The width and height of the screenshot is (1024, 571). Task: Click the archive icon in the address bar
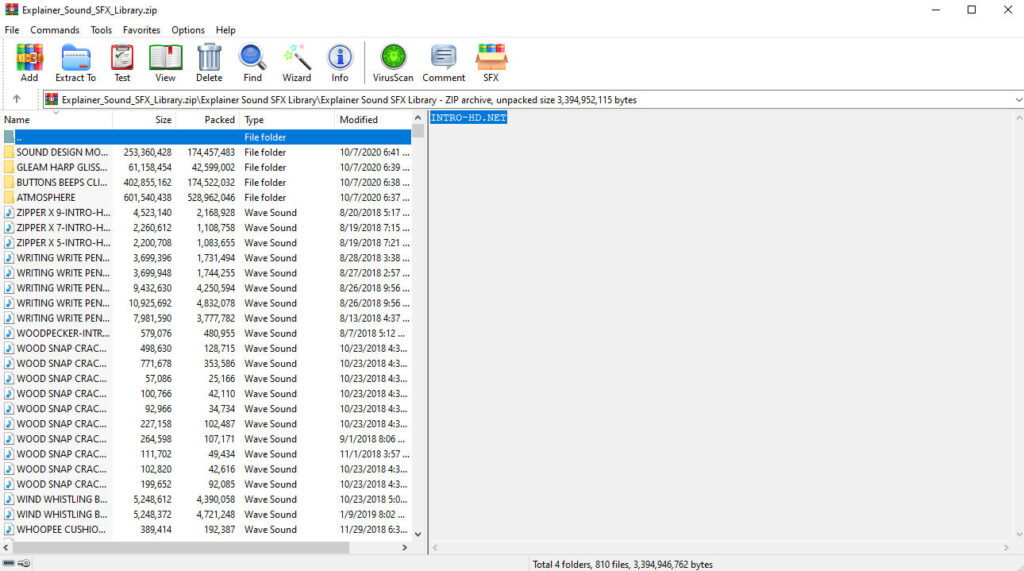(x=52, y=99)
